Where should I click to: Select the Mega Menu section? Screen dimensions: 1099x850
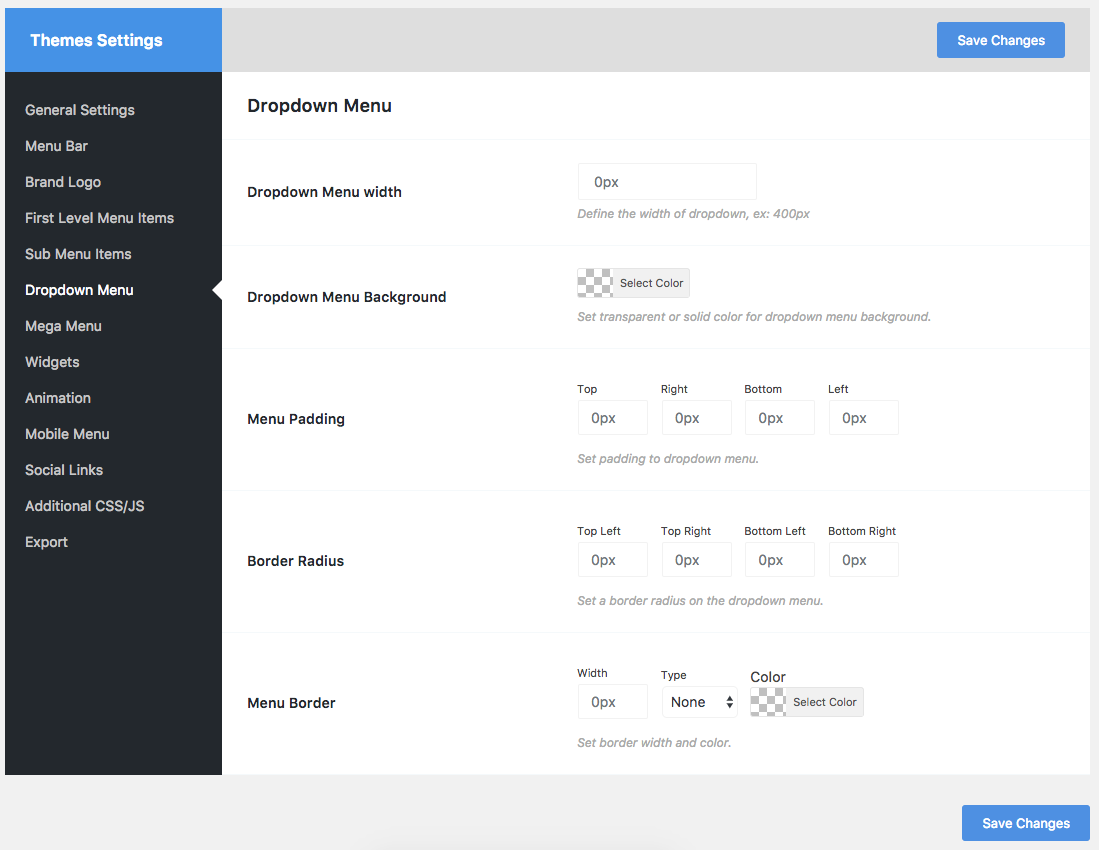[63, 326]
